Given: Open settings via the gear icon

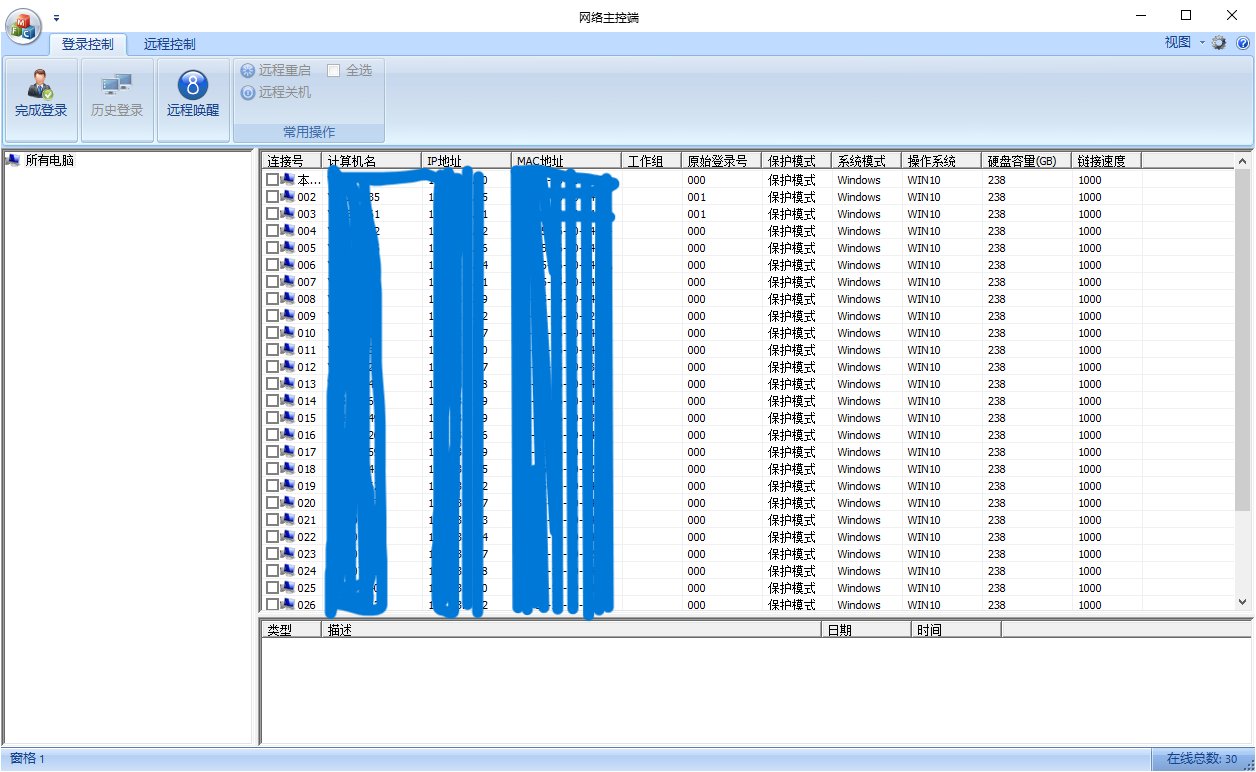Looking at the screenshot, I should click(x=1219, y=43).
